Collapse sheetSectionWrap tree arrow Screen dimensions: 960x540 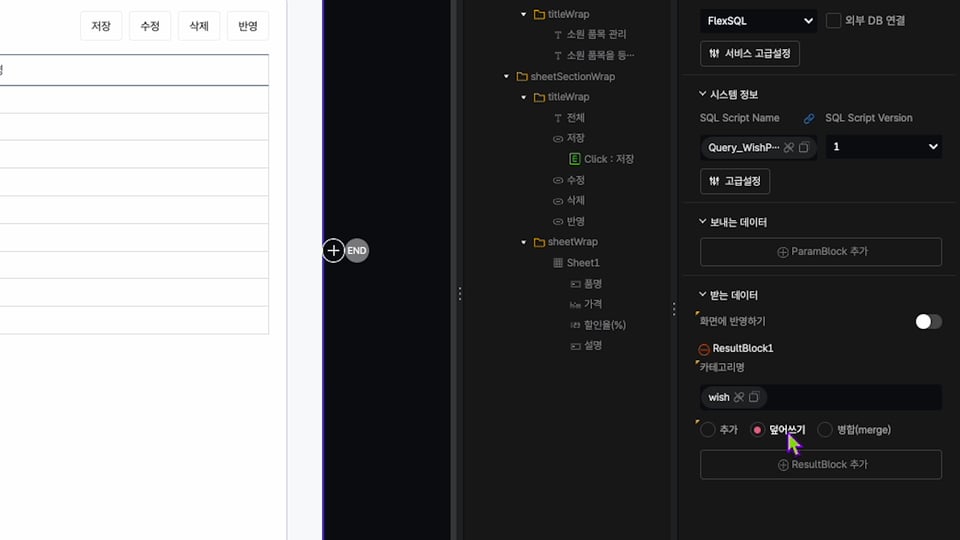pyautogui.click(x=506, y=77)
